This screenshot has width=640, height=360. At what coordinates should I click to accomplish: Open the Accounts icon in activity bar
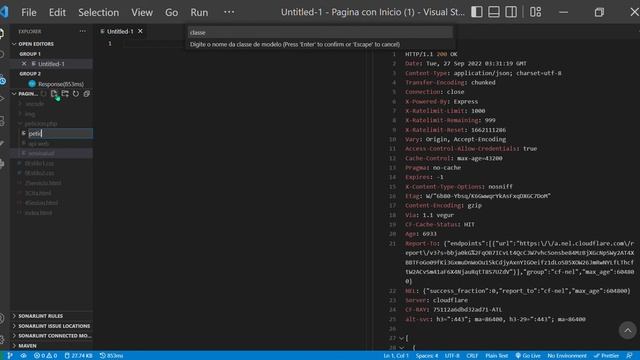pos(2,318)
